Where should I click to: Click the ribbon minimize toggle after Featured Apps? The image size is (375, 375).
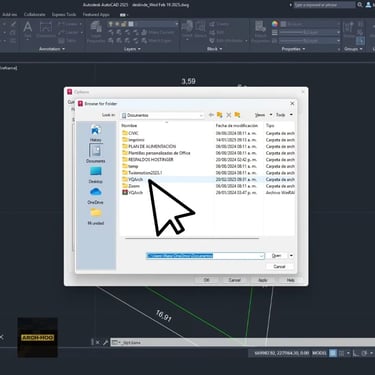click(123, 15)
